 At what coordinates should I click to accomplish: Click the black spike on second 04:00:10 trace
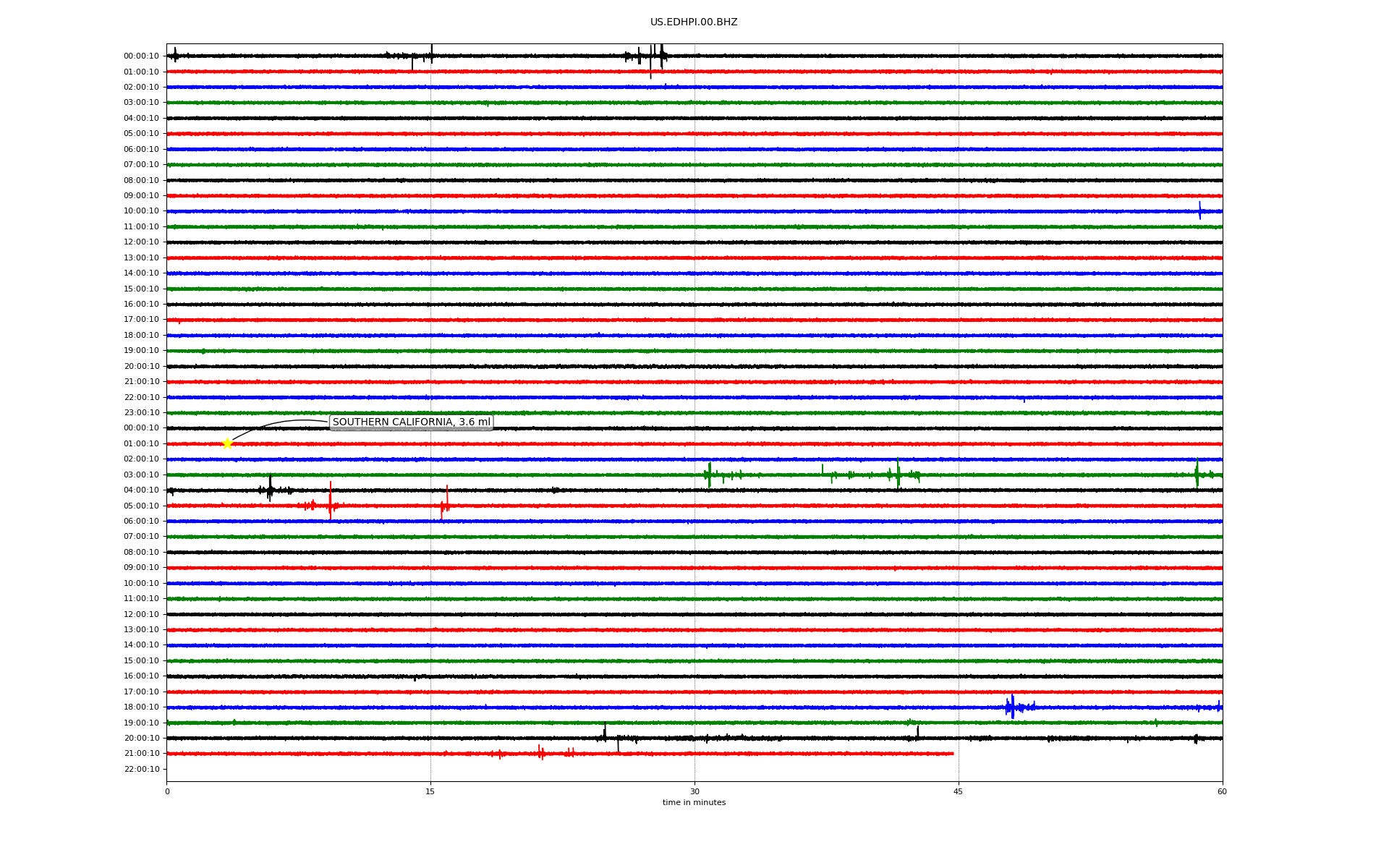click(270, 489)
